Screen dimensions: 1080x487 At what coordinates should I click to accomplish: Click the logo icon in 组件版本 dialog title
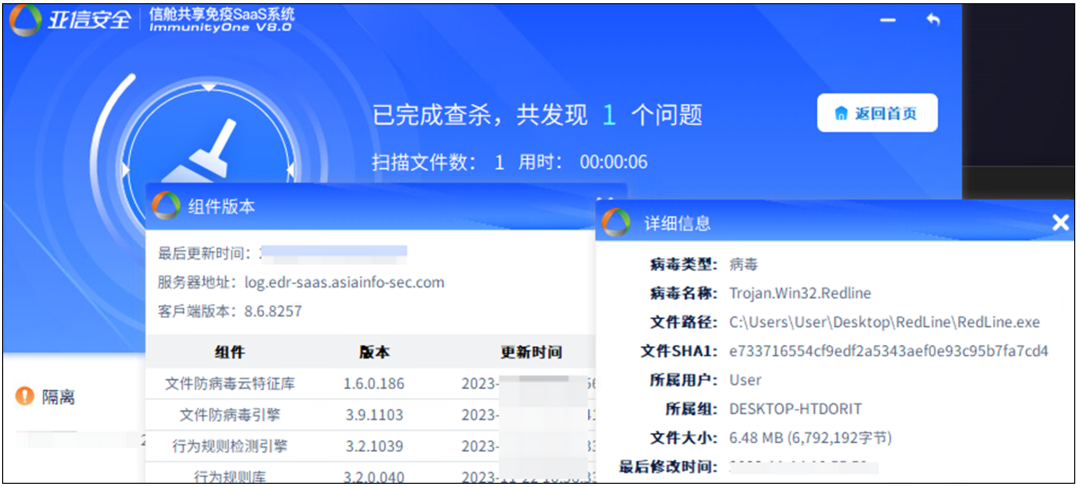click(x=166, y=206)
